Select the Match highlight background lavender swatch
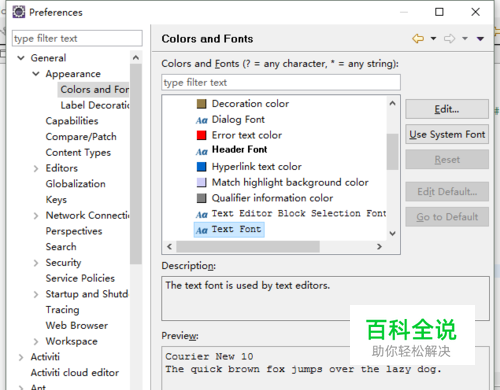The width and height of the screenshot is (500, 390). coord(201,182)
